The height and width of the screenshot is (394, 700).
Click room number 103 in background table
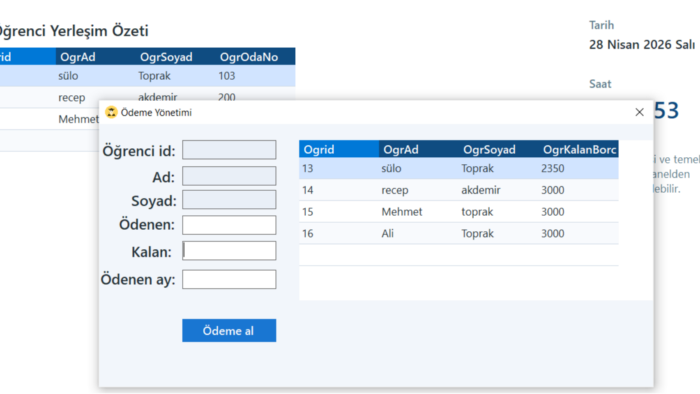click(x=227, y=76)
